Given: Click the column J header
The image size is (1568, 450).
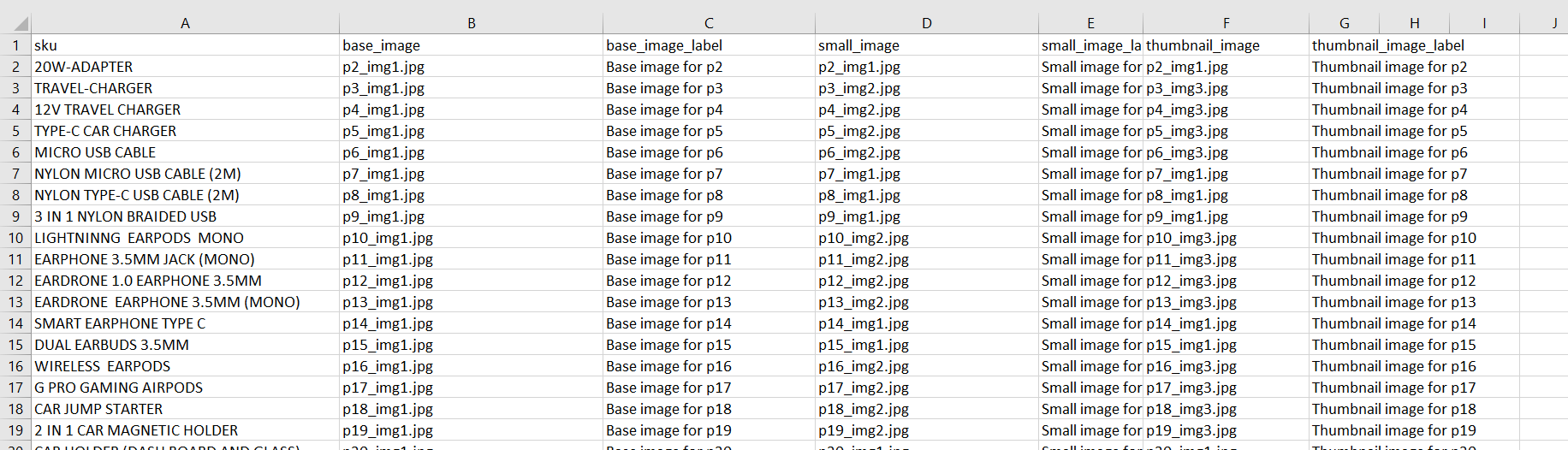Looking at the screenshot, I should coord(1554,24).
